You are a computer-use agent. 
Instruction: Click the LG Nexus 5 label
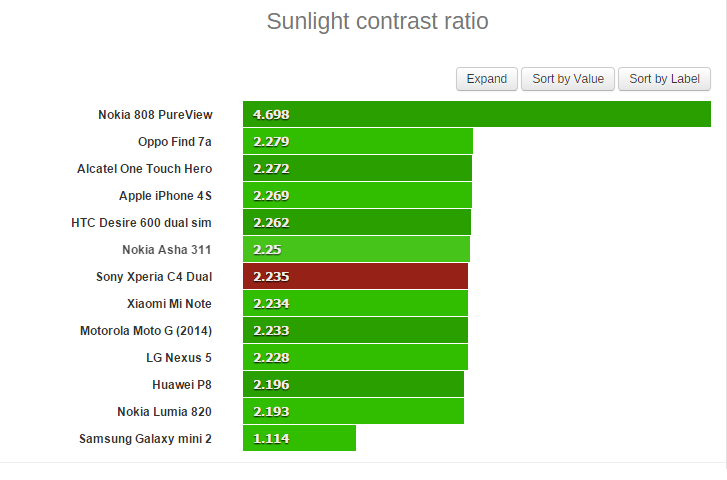point(179,358)
